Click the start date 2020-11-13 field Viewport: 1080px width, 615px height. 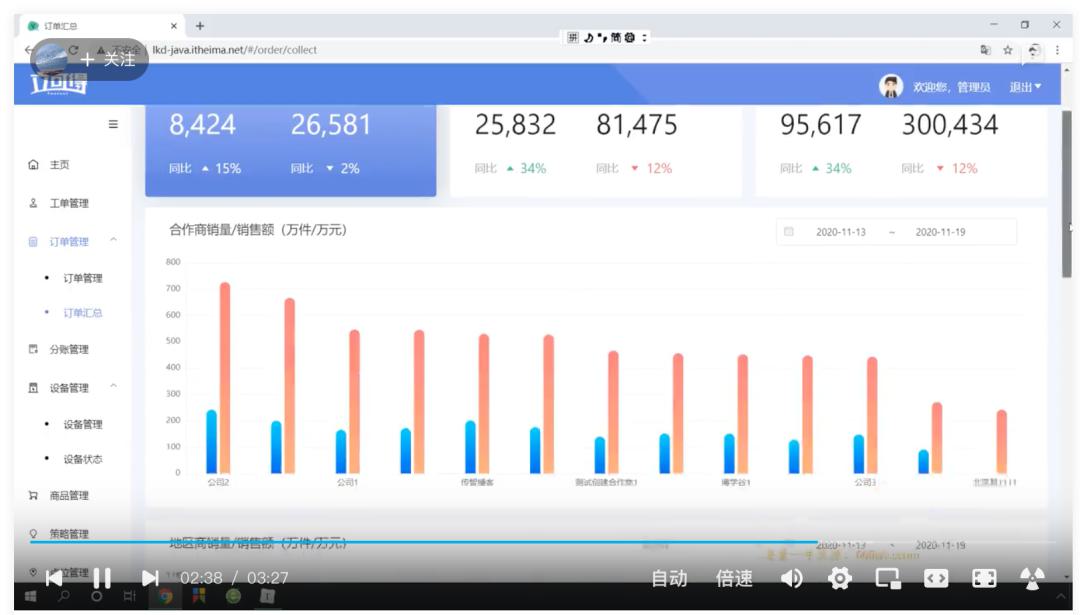click(840, 232)
